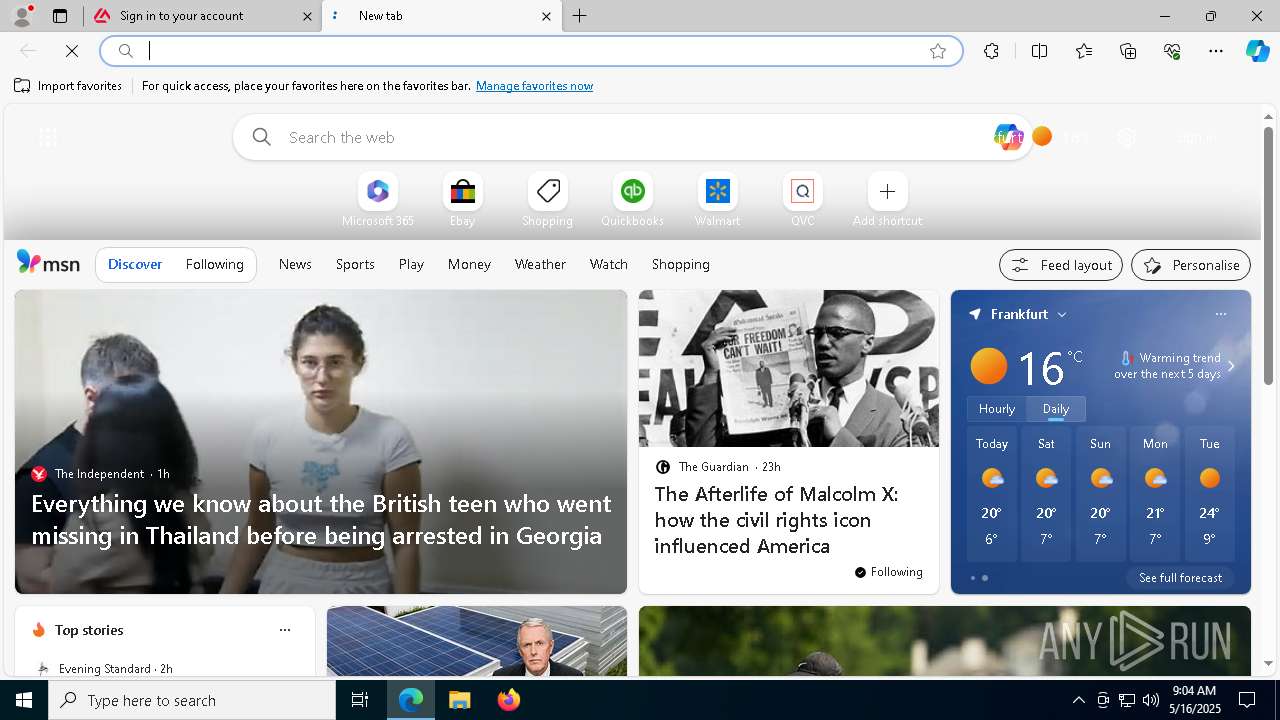This screenshot has width=1280, height=720.
Task: Open the browser profile icon
Action: pyautogui.click(x=22, y=16)
